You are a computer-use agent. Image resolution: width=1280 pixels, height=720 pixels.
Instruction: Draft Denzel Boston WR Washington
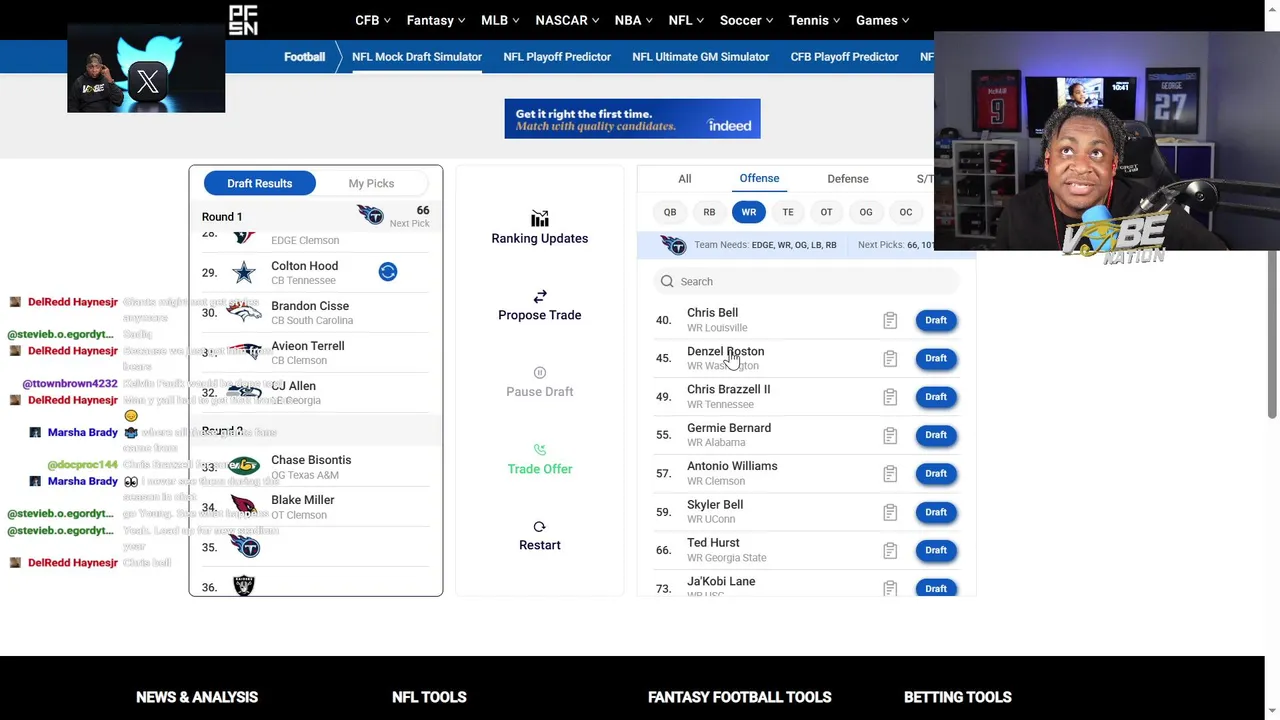pos(936,358)
